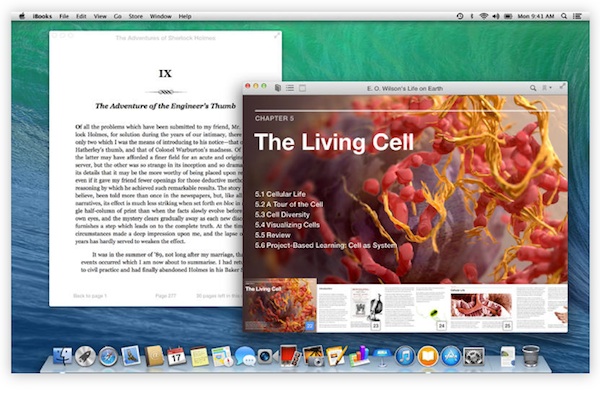Open App Store from the Dock

click(451, 357)
